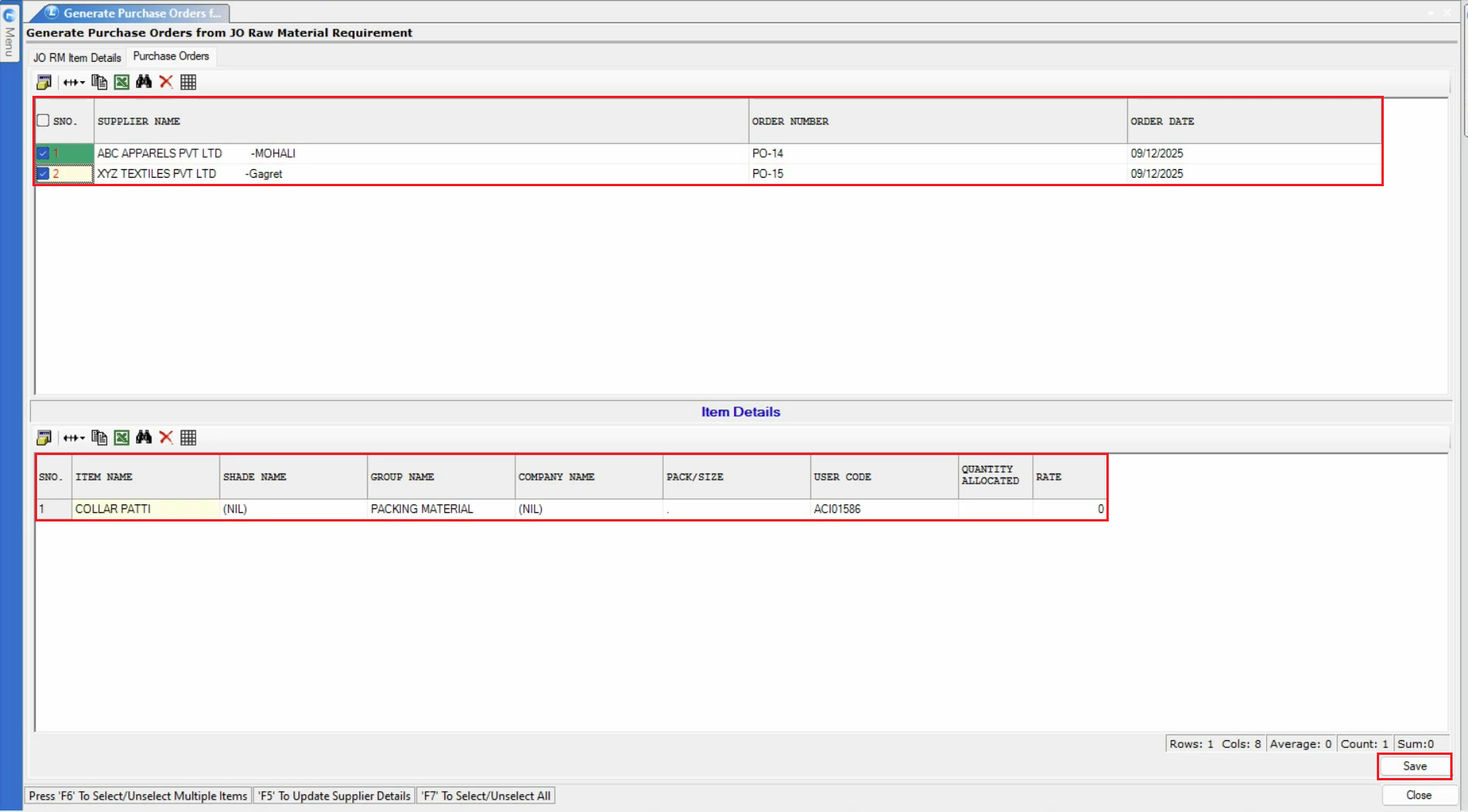Click grid layout icon in Item Details toolbar
Viewport: 1468px width, 812px height.
[x=188, y=438]
